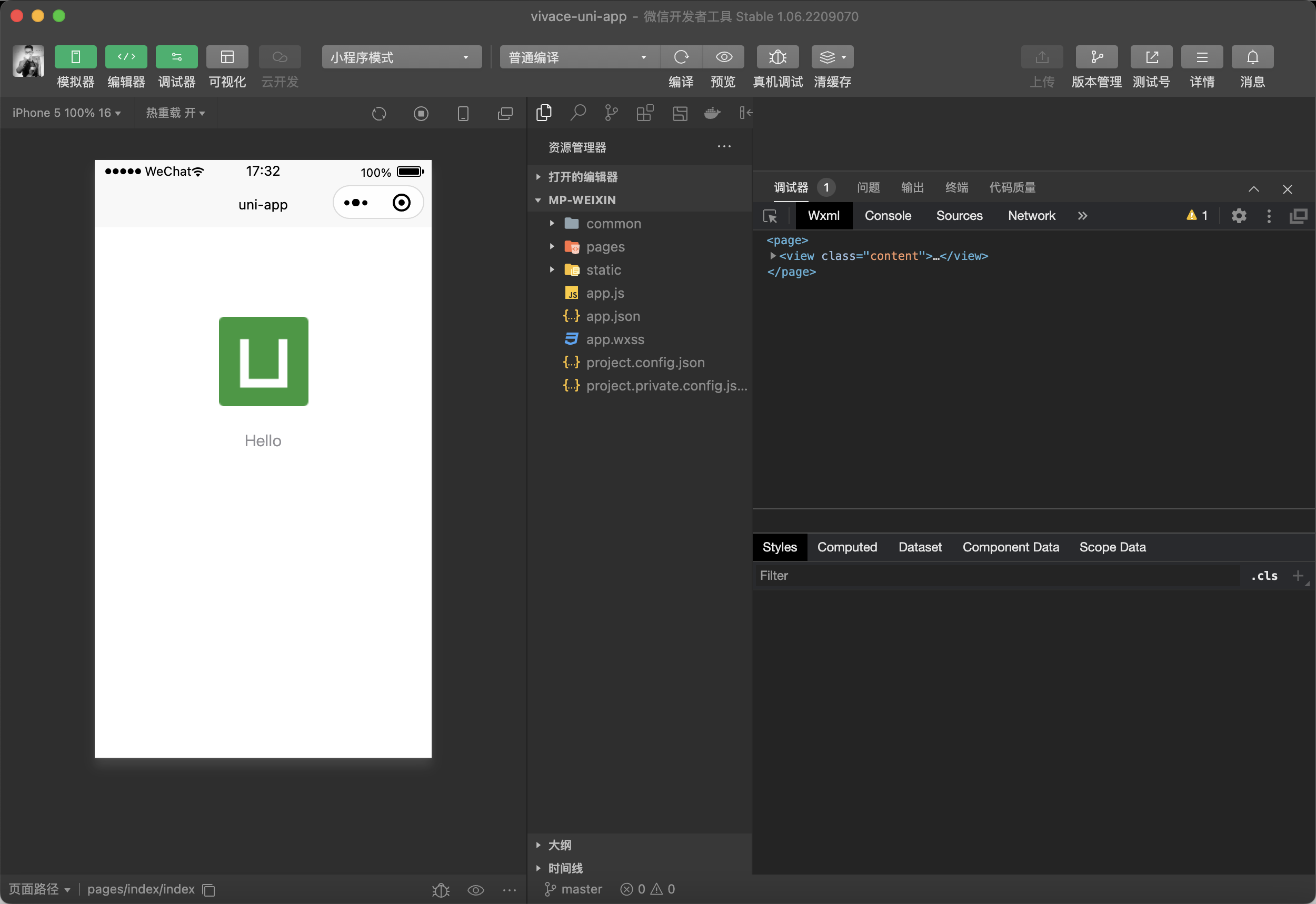This screenshot has width=1316, height=904.
Task: Open the 页面路径 page path dropdown
Action: point(39,889)
